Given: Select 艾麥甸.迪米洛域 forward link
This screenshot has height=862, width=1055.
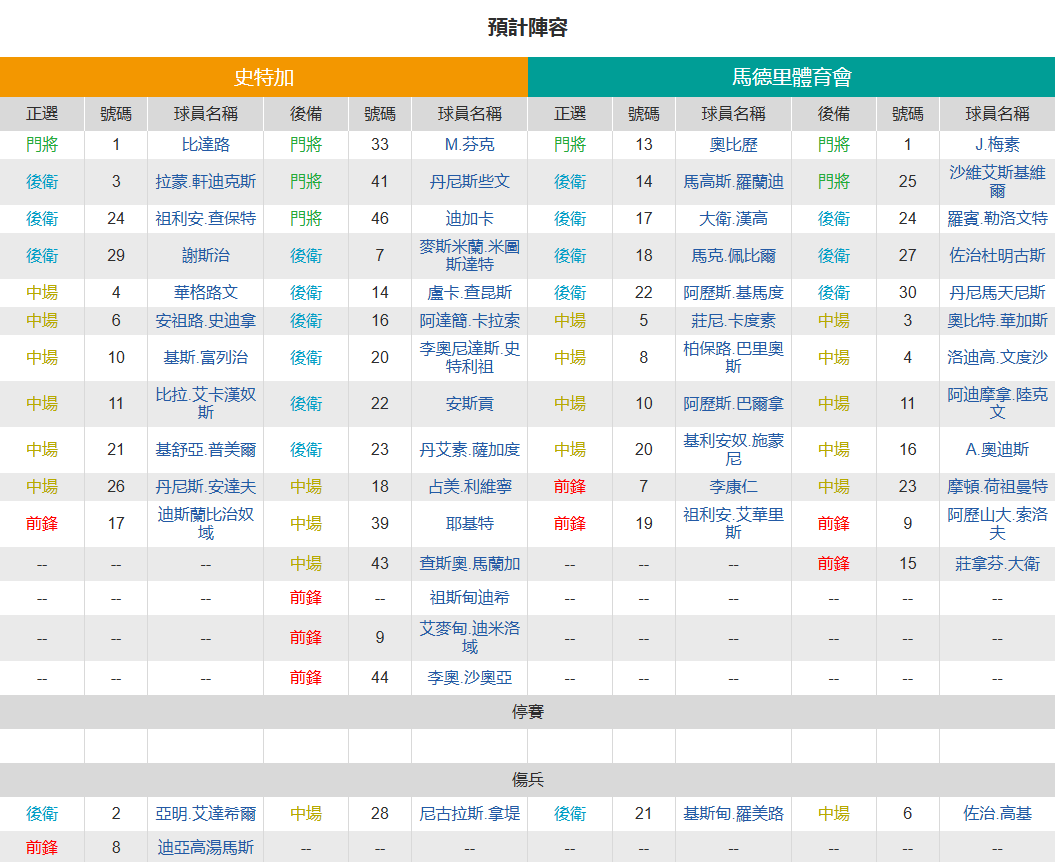Looking at the screenshot, I should [x=470, y=637].
